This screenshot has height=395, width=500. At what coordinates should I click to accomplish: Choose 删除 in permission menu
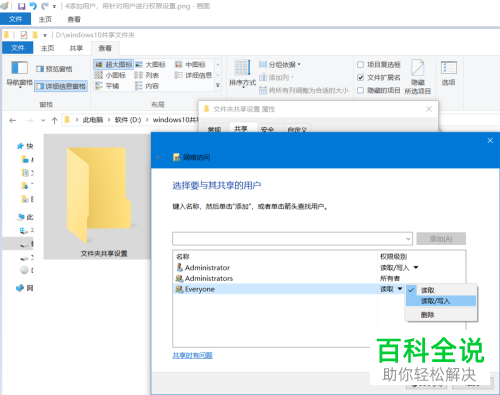(x=441, y=314)
